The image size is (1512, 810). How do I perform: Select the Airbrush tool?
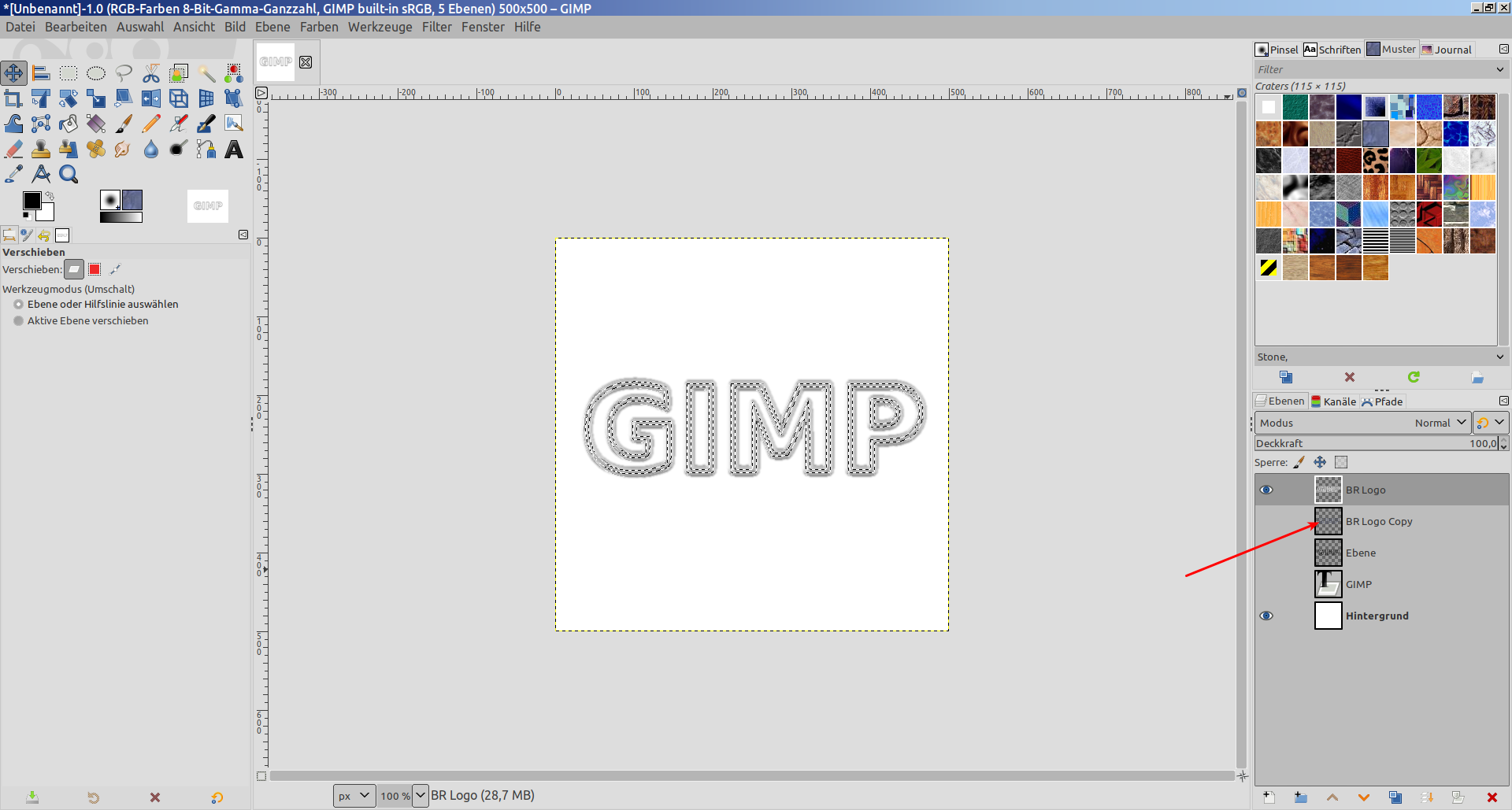pos(179,124)
